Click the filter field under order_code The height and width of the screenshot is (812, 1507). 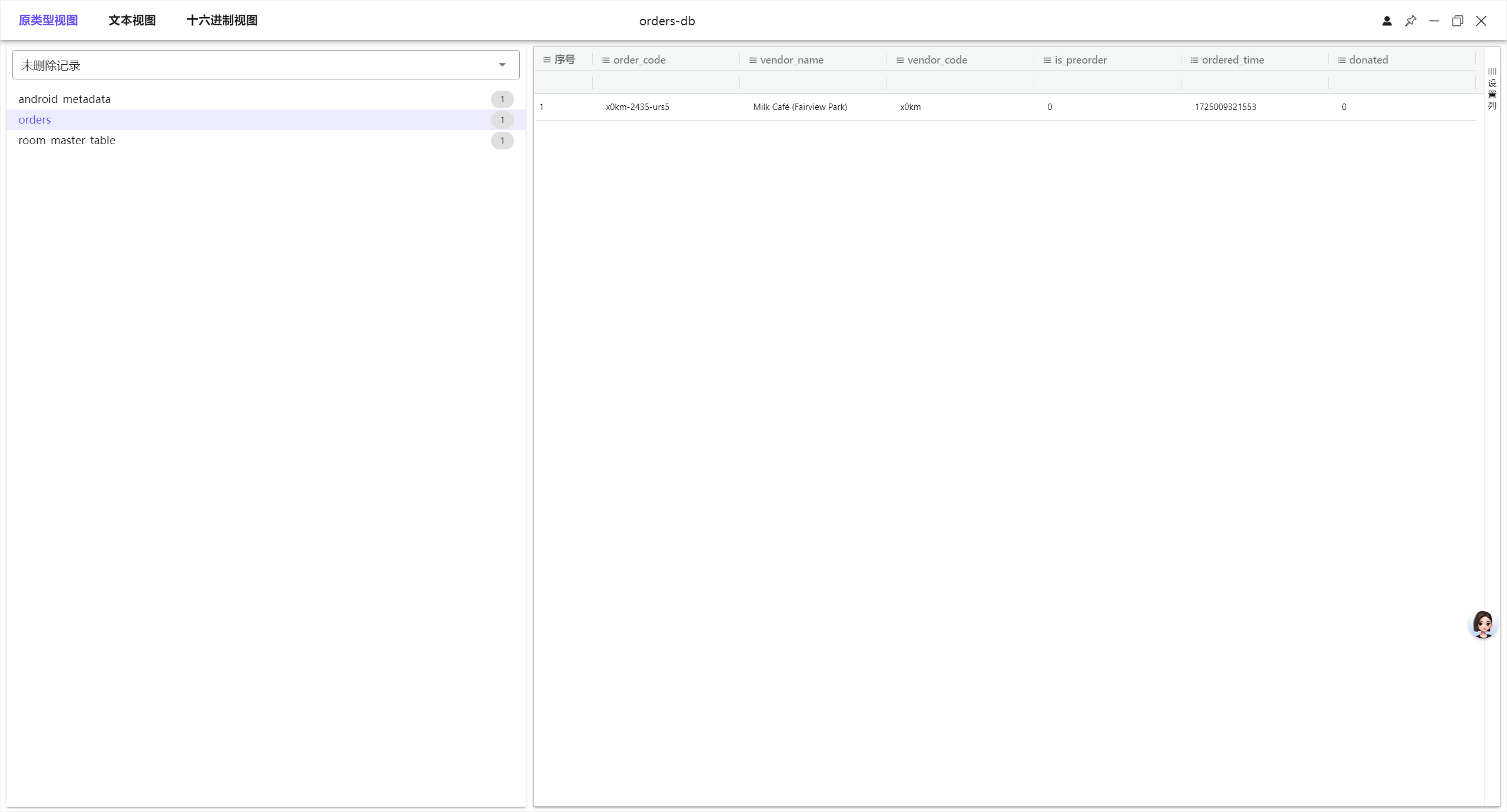[x=665, y=83]
